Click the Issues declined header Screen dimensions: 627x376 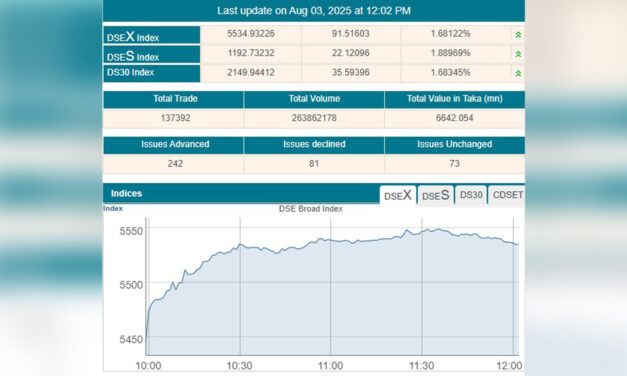click(314, 145)
